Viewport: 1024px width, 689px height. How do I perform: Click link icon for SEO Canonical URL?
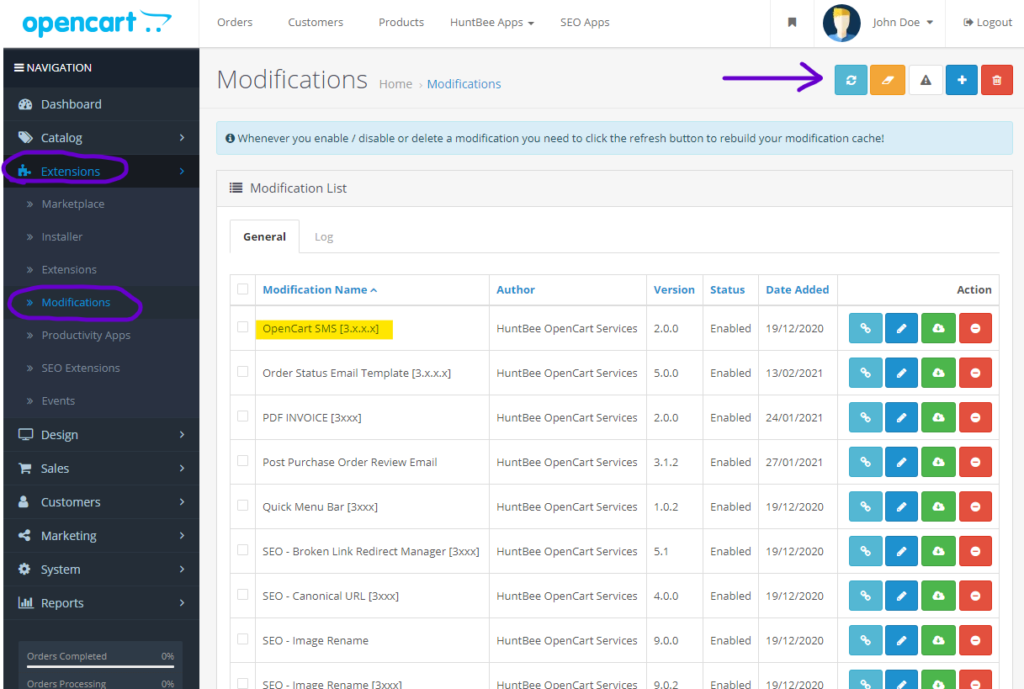coord(865,596)
